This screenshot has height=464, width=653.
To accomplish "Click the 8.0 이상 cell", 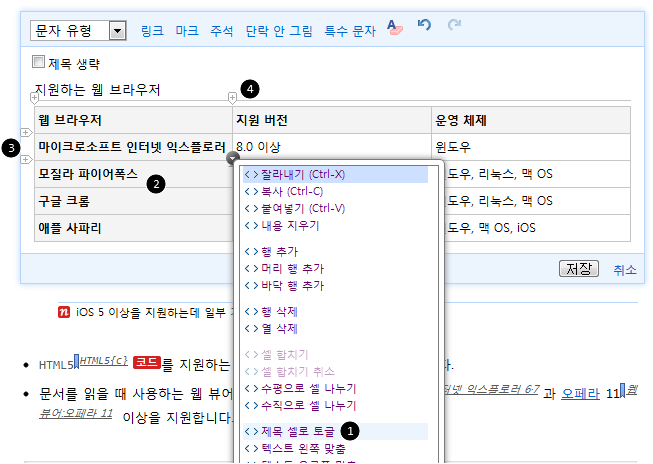I will pyautogui.click(x=331, y=147).
